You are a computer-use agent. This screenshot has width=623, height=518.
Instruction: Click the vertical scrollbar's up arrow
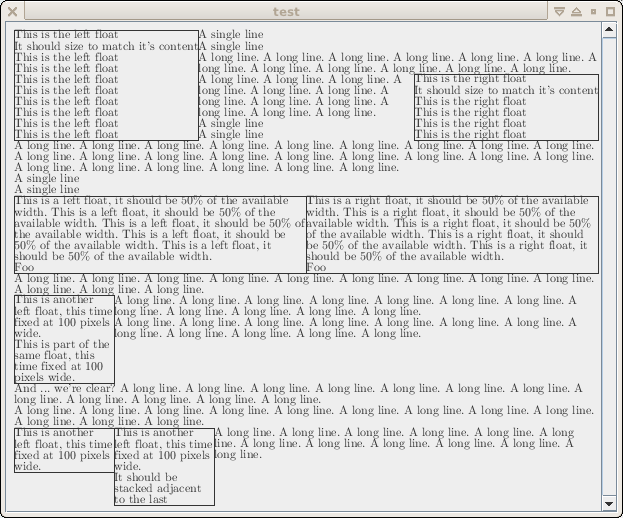click(609, 30)
